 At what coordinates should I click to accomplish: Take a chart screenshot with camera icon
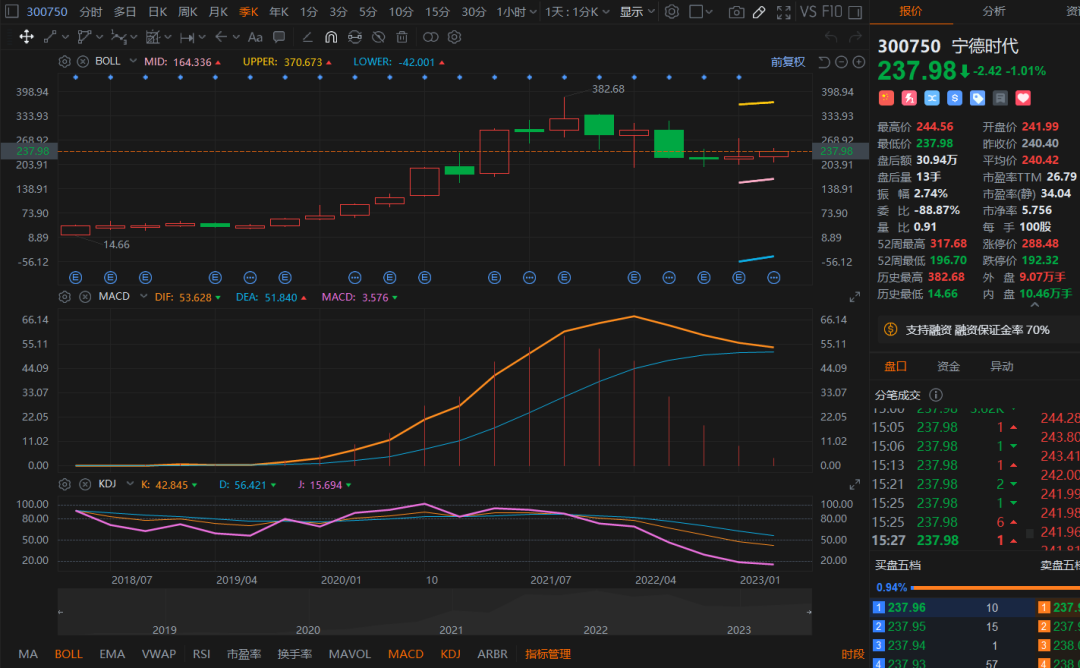point(736,12)
